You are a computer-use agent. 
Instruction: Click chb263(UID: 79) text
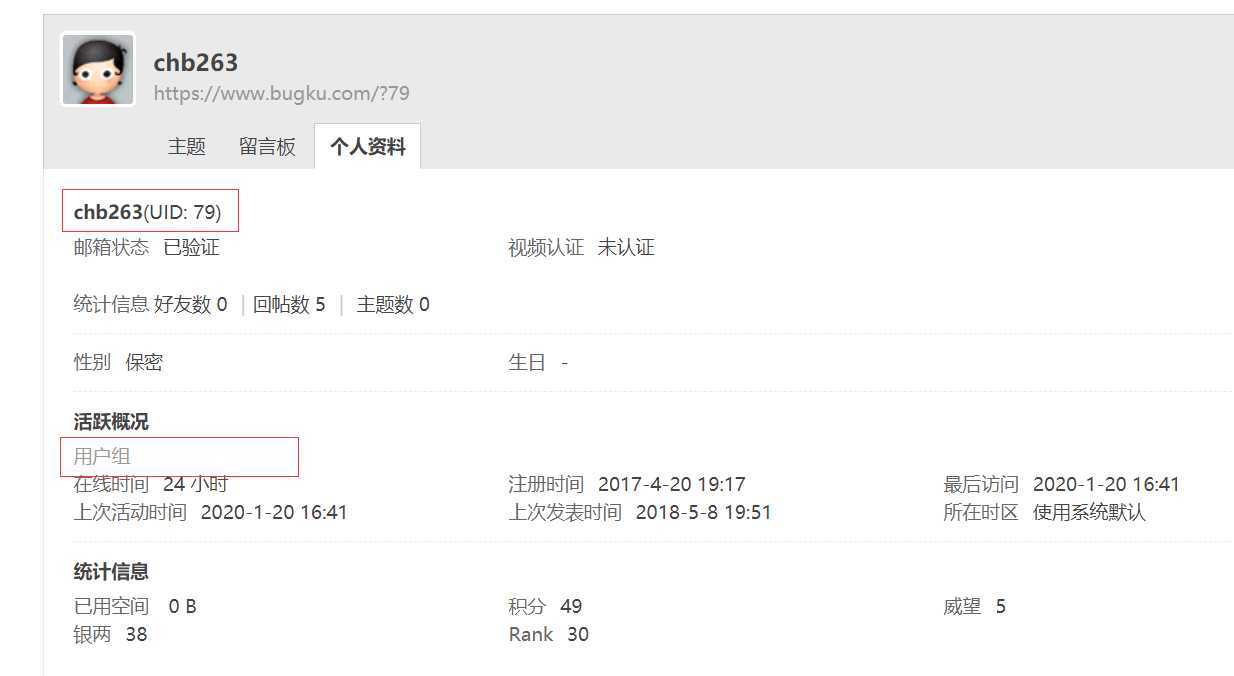(x=148, y=212)
